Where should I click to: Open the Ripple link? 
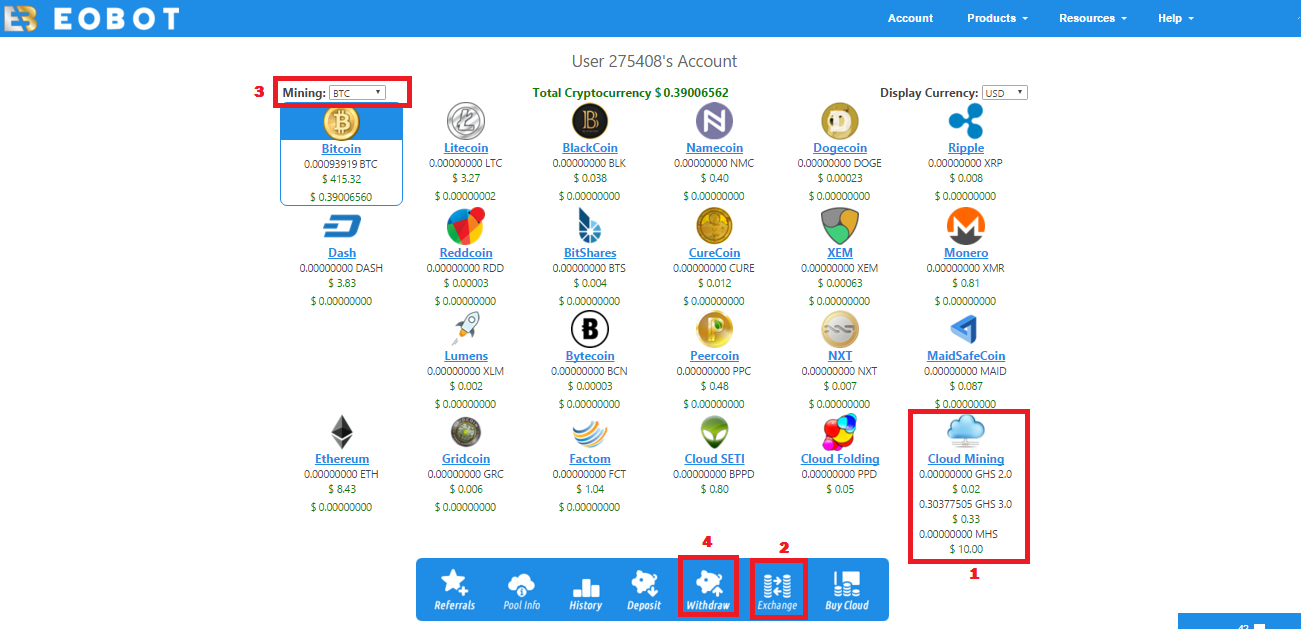(x=966, y=148)
